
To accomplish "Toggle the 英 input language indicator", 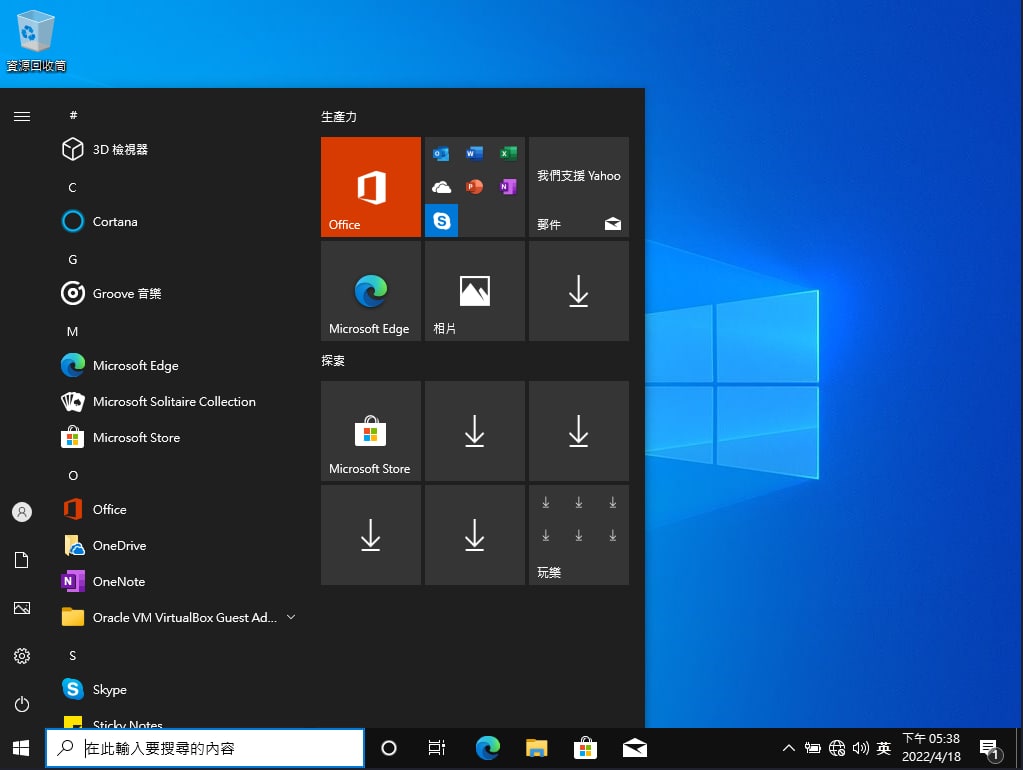I will pyautogui.click(x=884, y=748).
